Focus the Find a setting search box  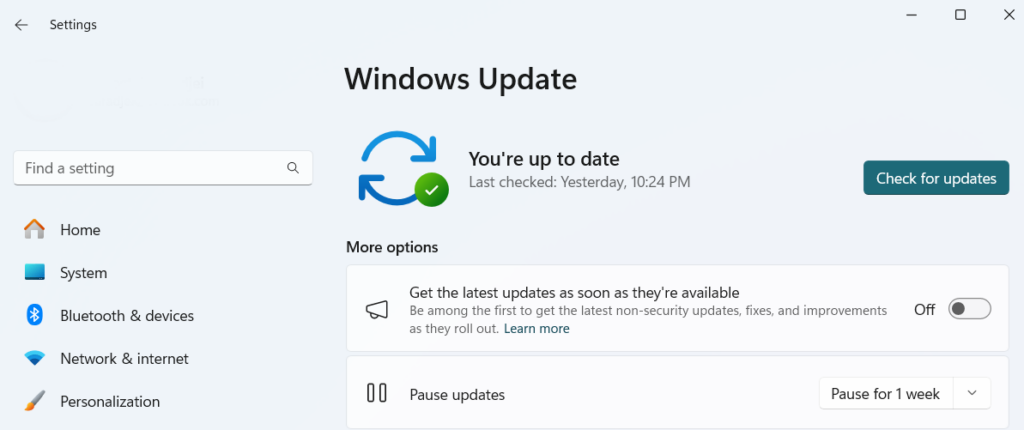coord(150,168)
